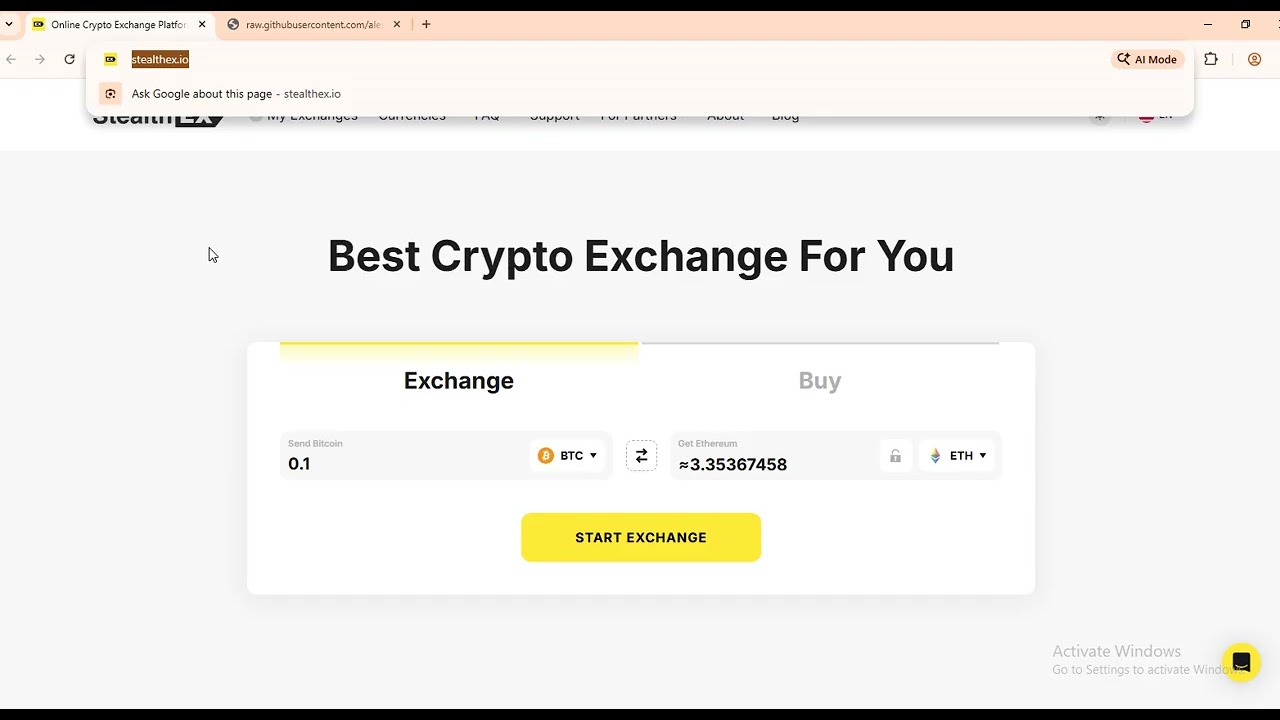The image size is (1280, 720).
Task: Click the stealthex.io address bar text
Action: point(160,59)
